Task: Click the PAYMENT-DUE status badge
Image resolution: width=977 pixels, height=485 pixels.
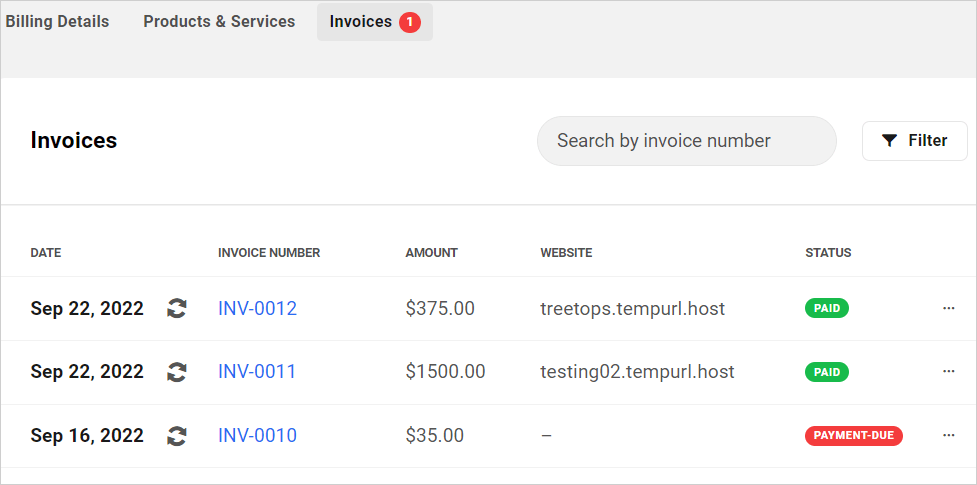Action: pos(853,436)
